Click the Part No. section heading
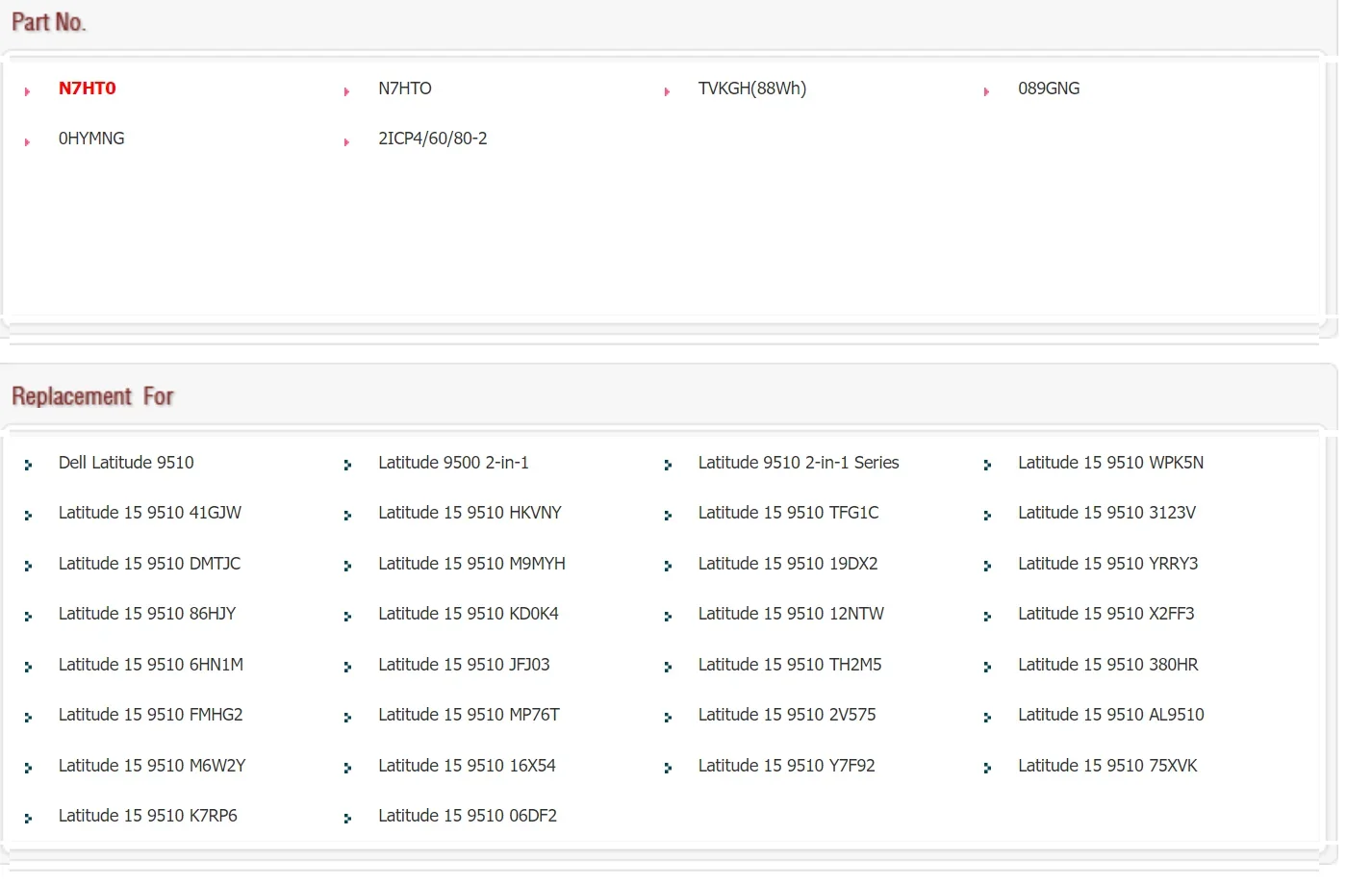This screenshot has width=1372, height=885. (x=49, y=21)
